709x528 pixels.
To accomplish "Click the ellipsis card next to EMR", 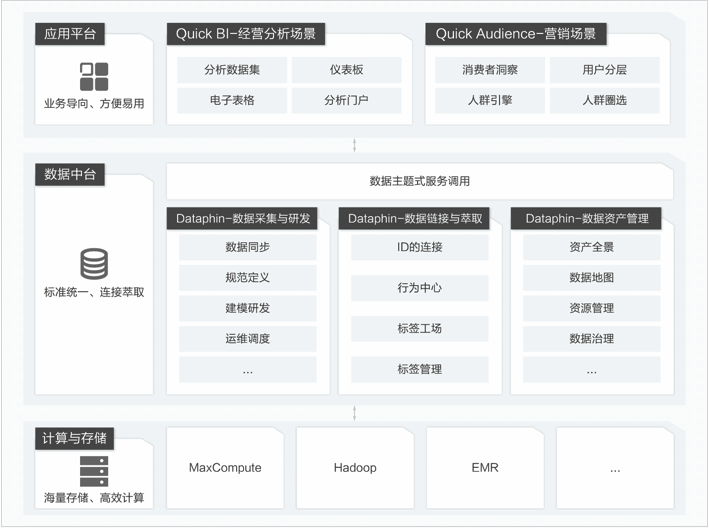I will click(615, 468).
